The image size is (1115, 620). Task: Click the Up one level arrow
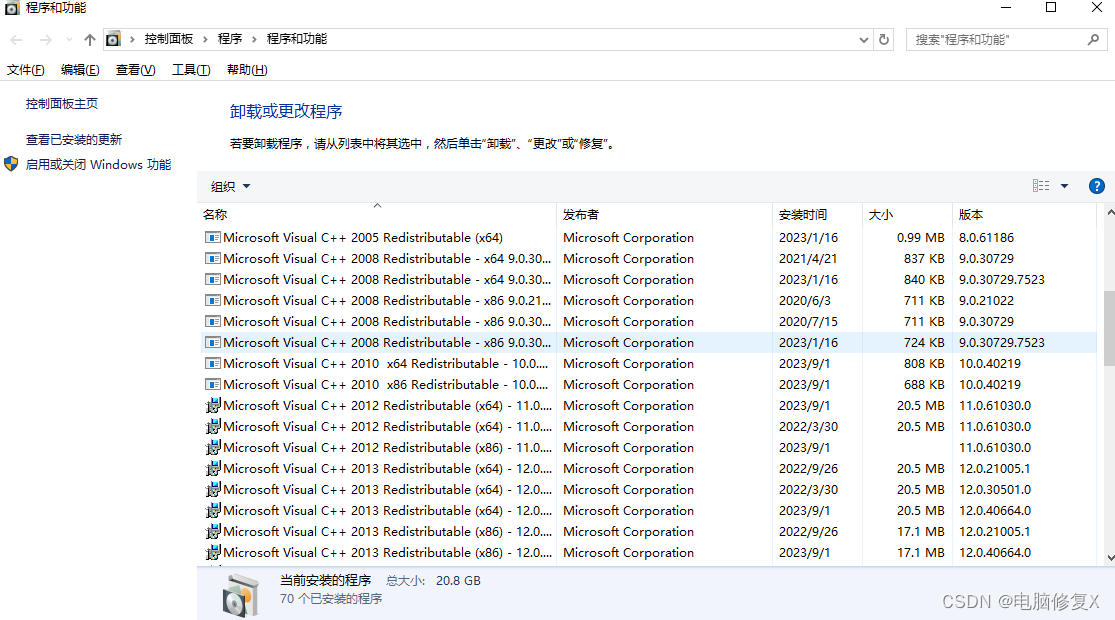click(x=90, y=40)
